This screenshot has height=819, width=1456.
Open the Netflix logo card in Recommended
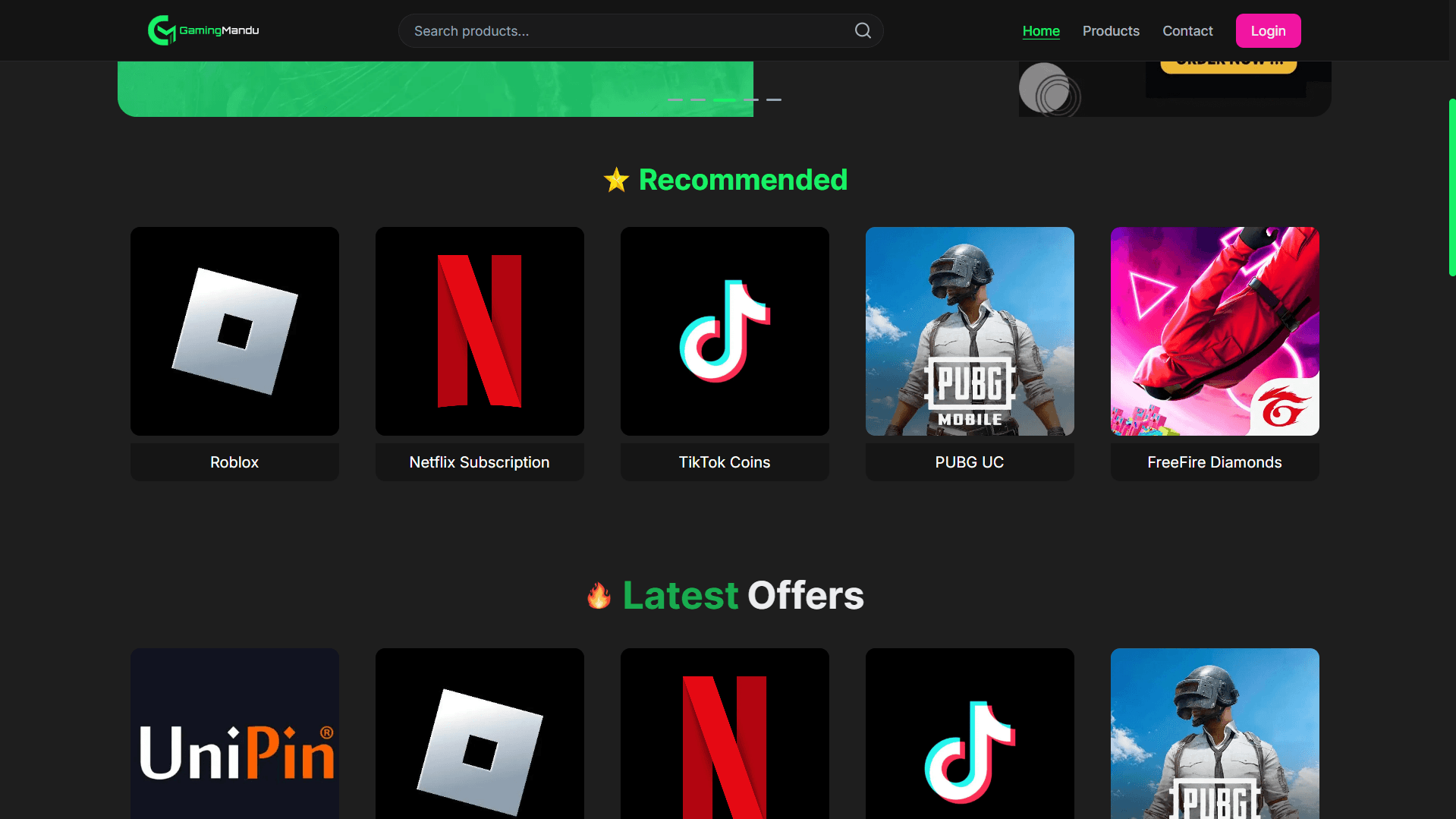(x=480, y=331)
